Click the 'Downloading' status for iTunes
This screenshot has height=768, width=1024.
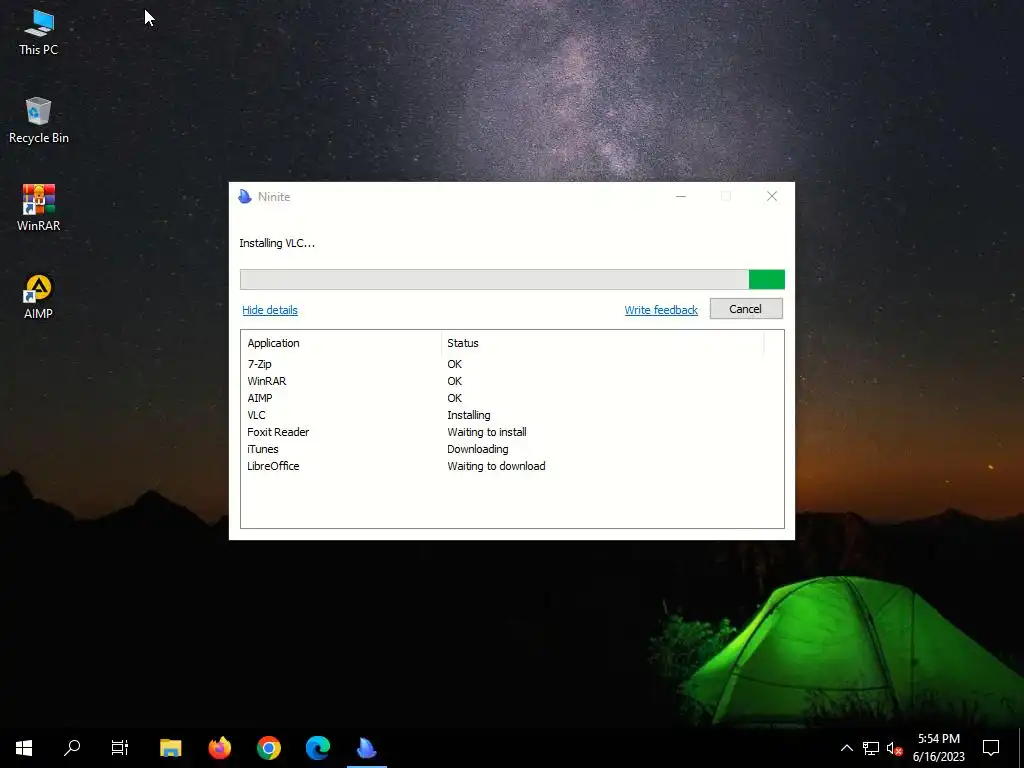[477, 449]
